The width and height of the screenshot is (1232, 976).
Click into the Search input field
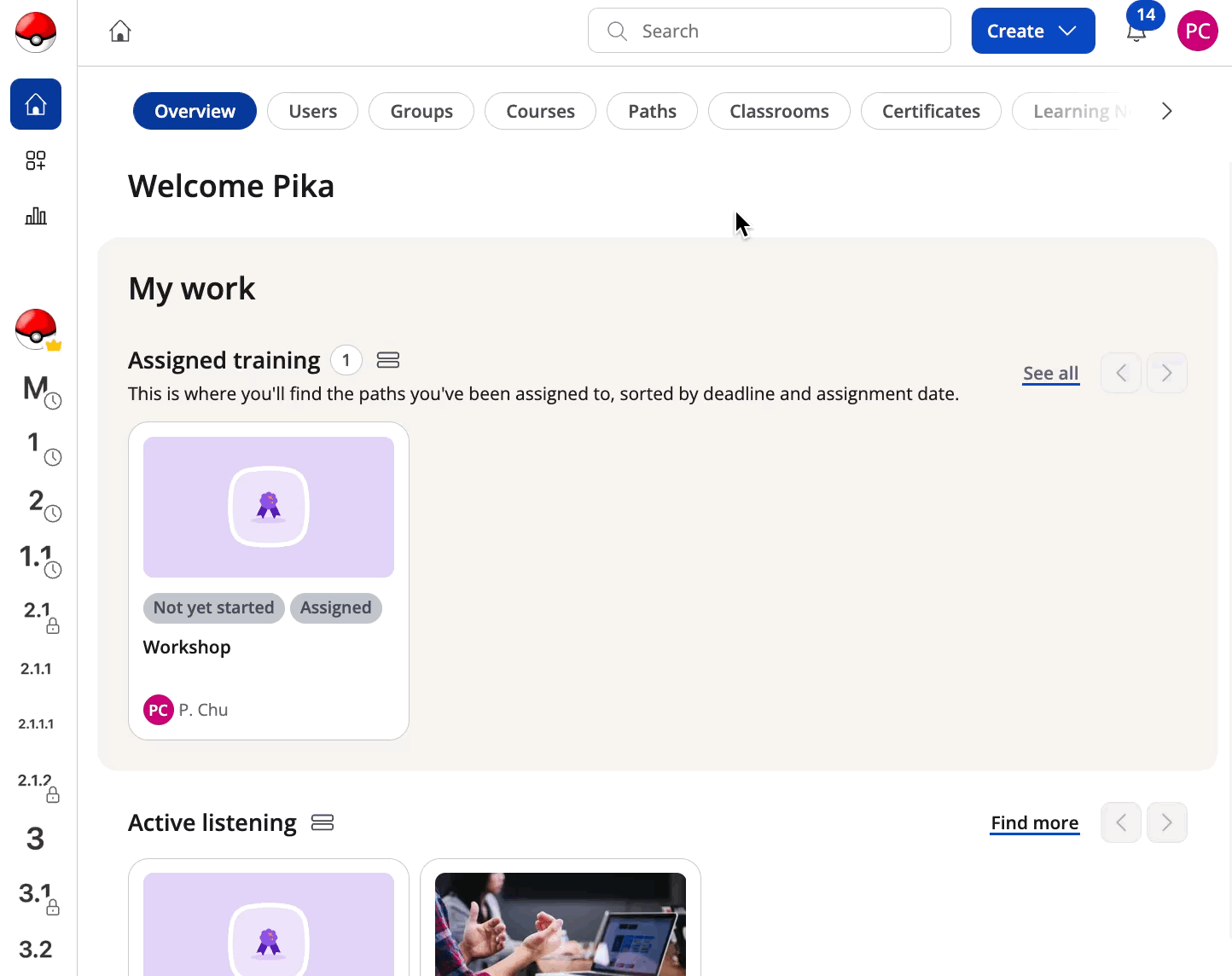click(770, 31)
